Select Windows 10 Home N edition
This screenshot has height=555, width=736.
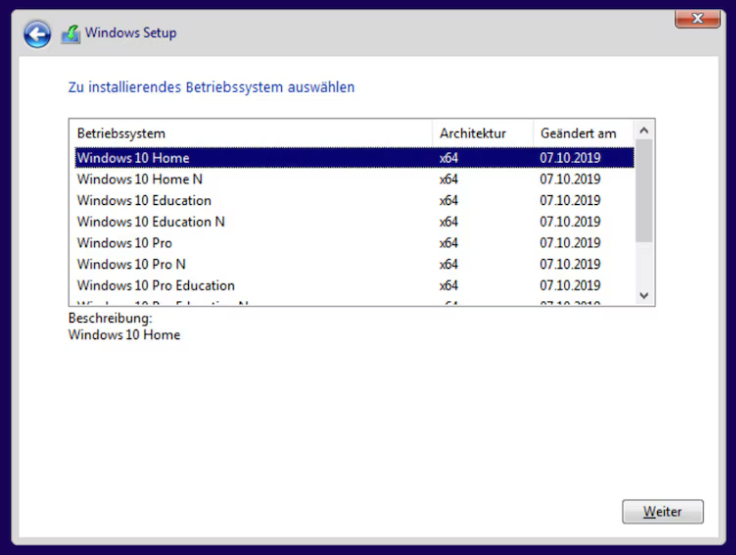(354, 179)
